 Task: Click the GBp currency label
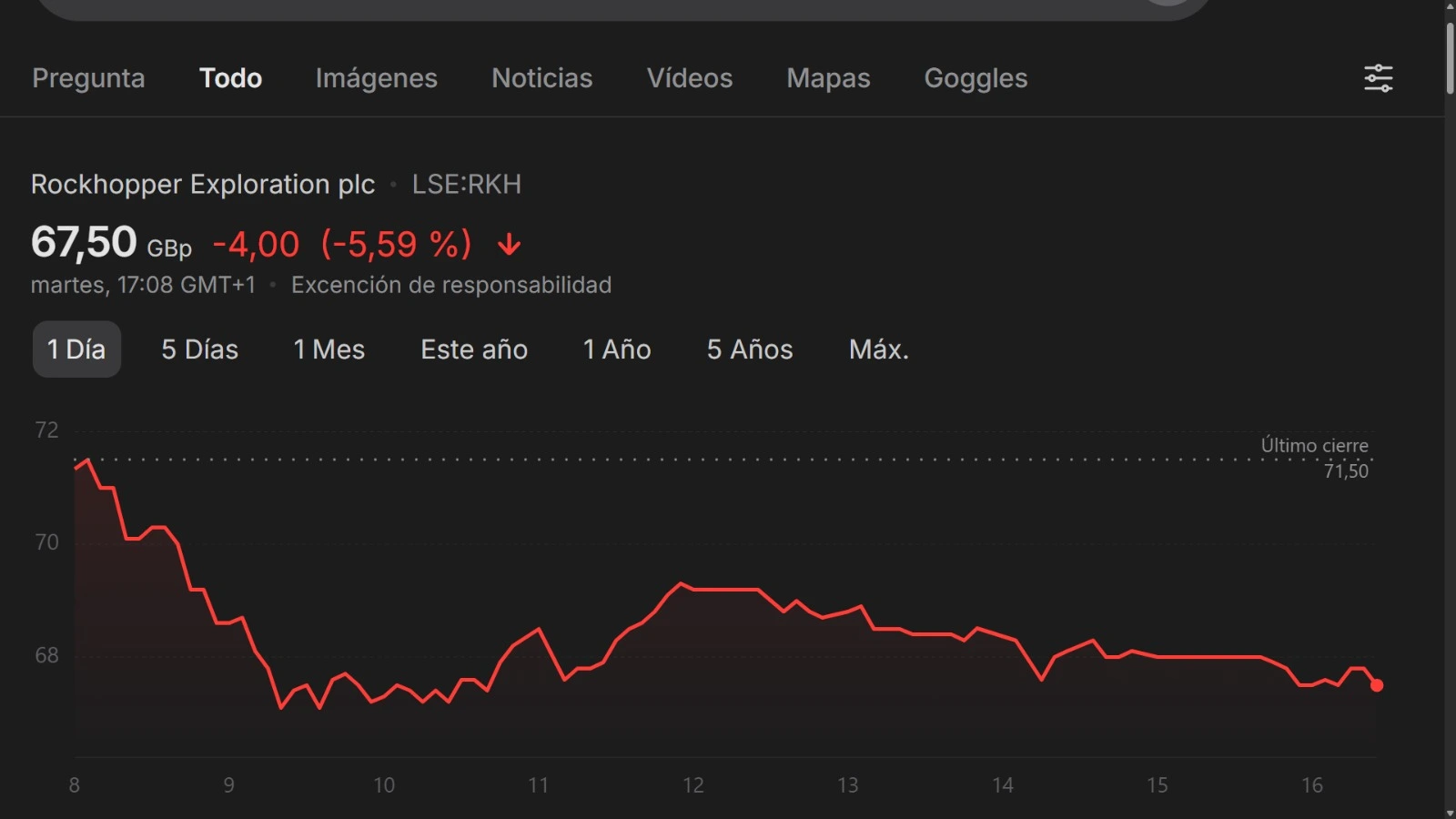(x=169, y=248)
